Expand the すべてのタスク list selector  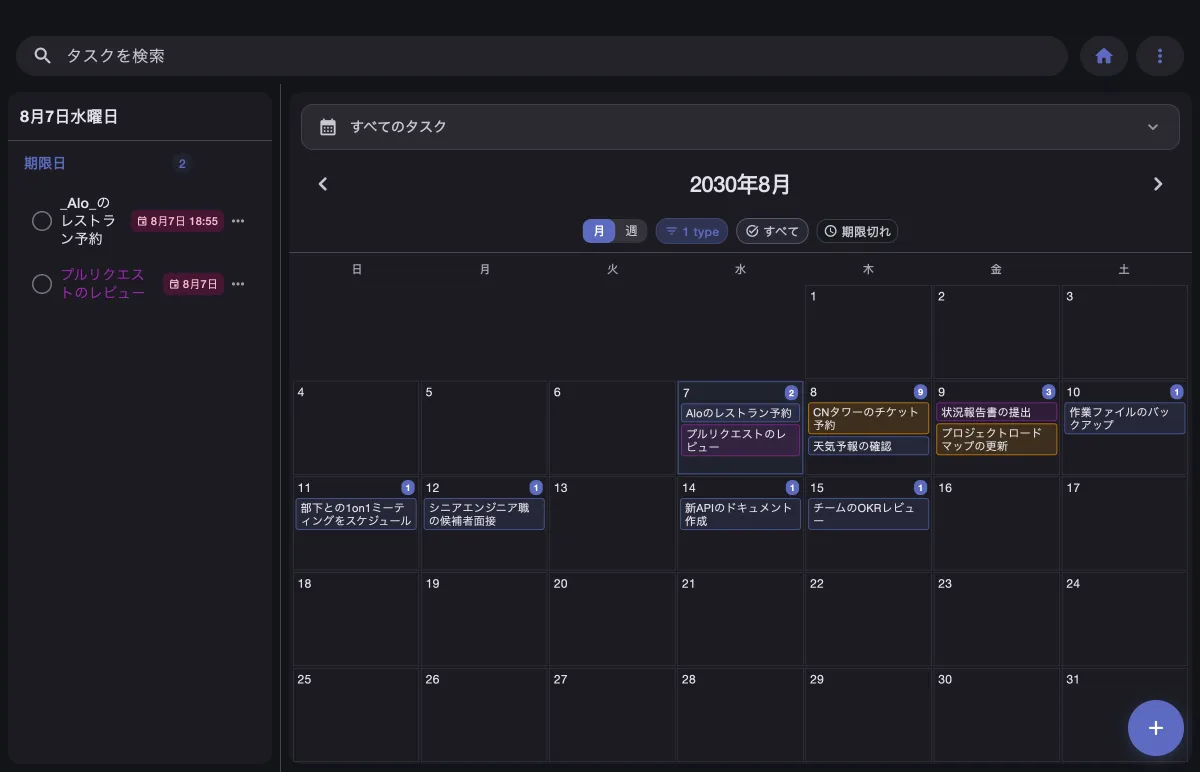click(1152, 127)
